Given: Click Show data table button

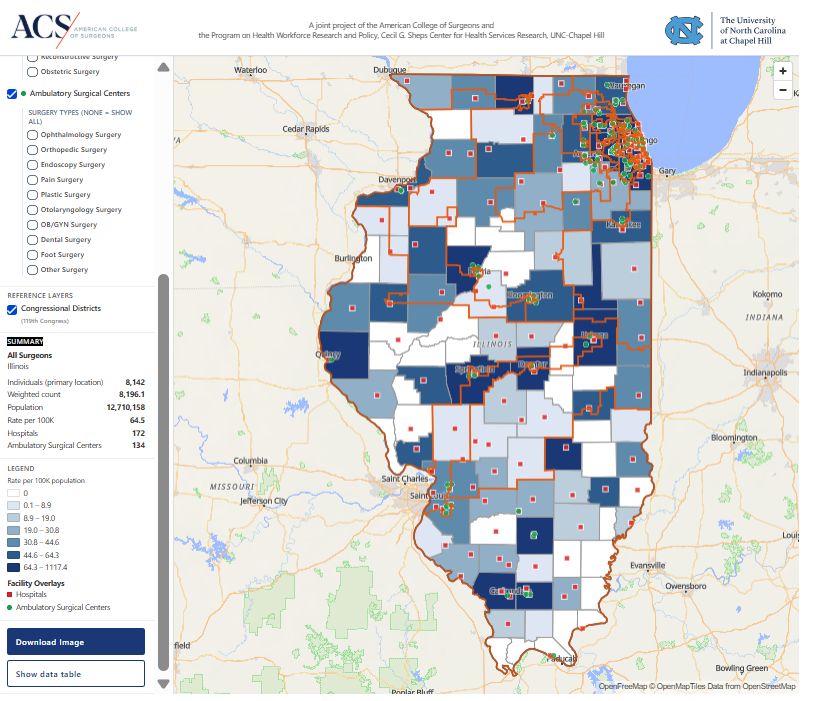Looking at the screenshot, I should tap(76, 674).
